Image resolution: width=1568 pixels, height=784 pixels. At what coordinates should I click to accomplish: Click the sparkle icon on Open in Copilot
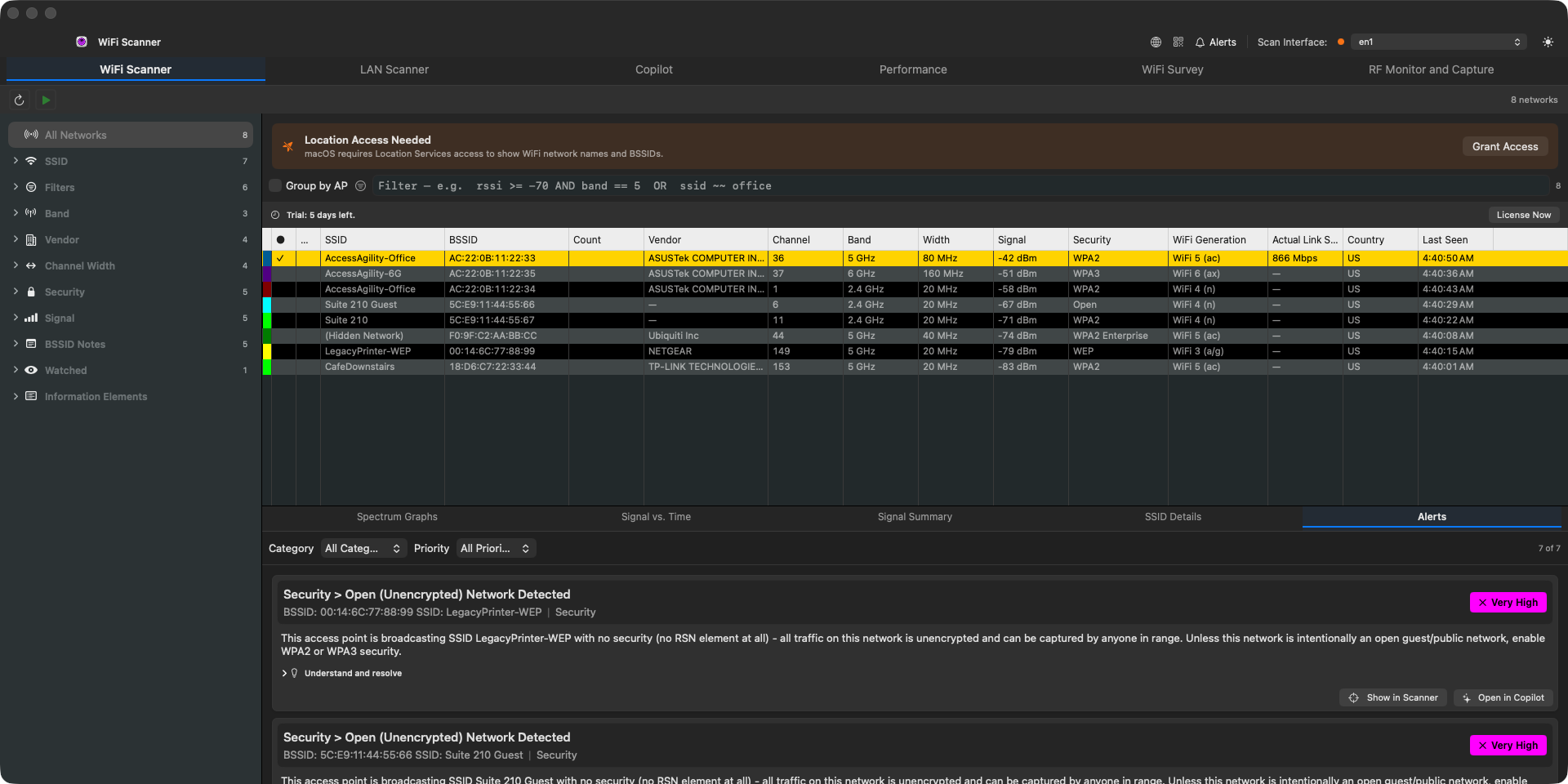click(1467, 697)
